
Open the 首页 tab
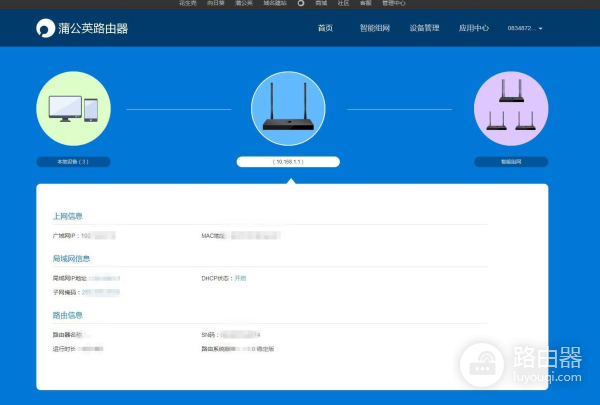pyautogui.click(x=325, y=28)
